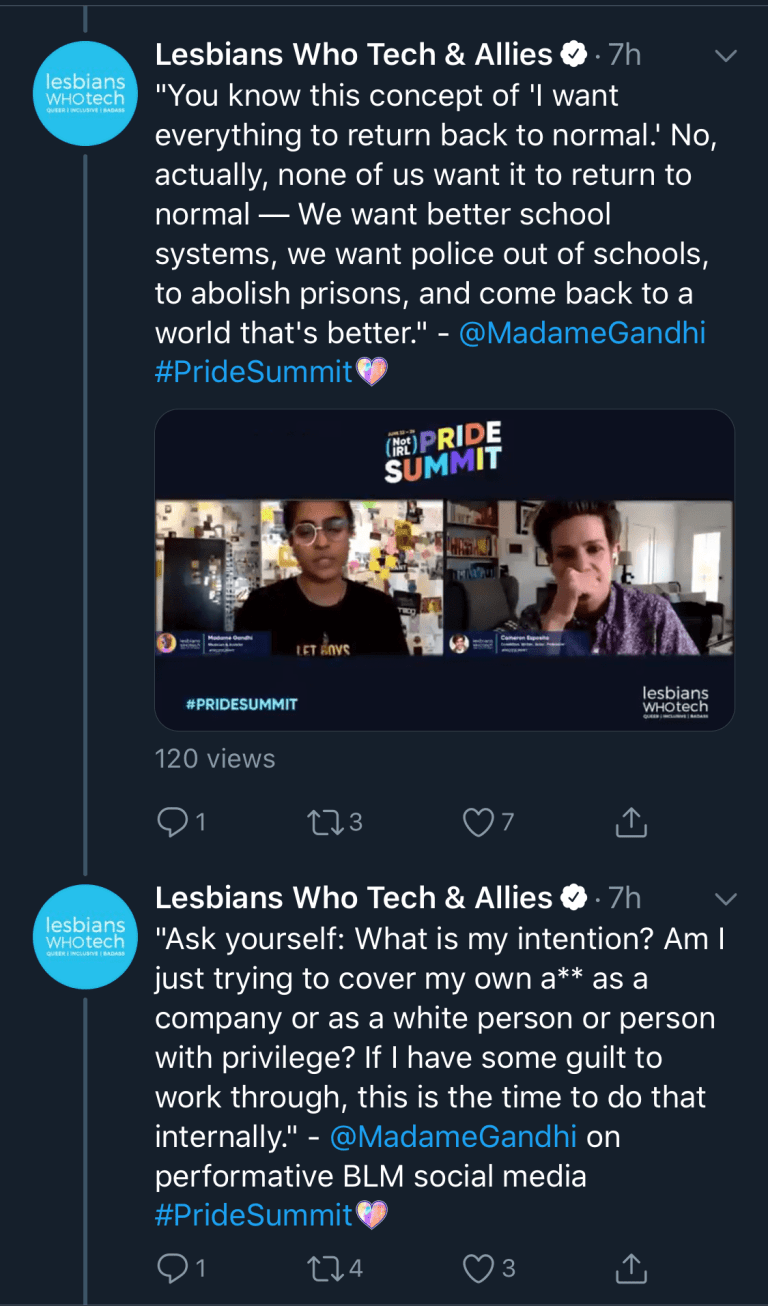Tap the second Lesbians Who Tech avatar
The height and width of the screenshot is (1306, 768).
85,935
